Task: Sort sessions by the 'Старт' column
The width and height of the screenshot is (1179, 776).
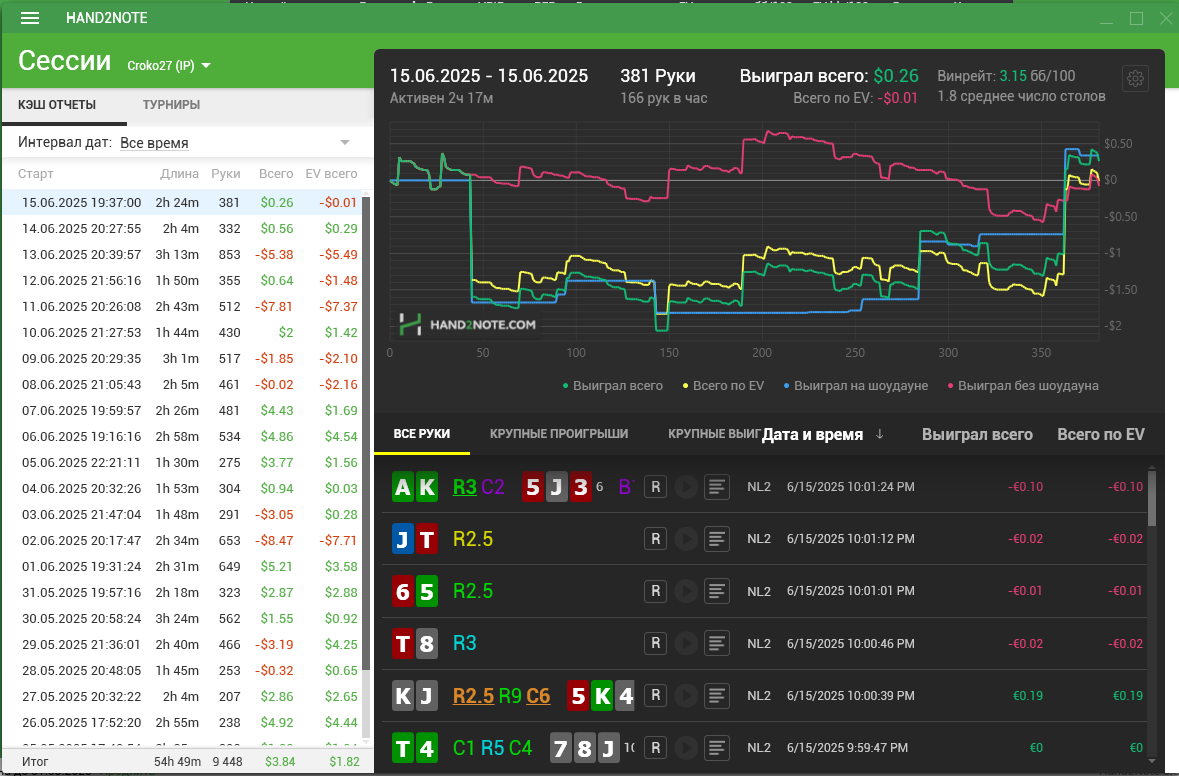Action: click(x=36, y=174)
